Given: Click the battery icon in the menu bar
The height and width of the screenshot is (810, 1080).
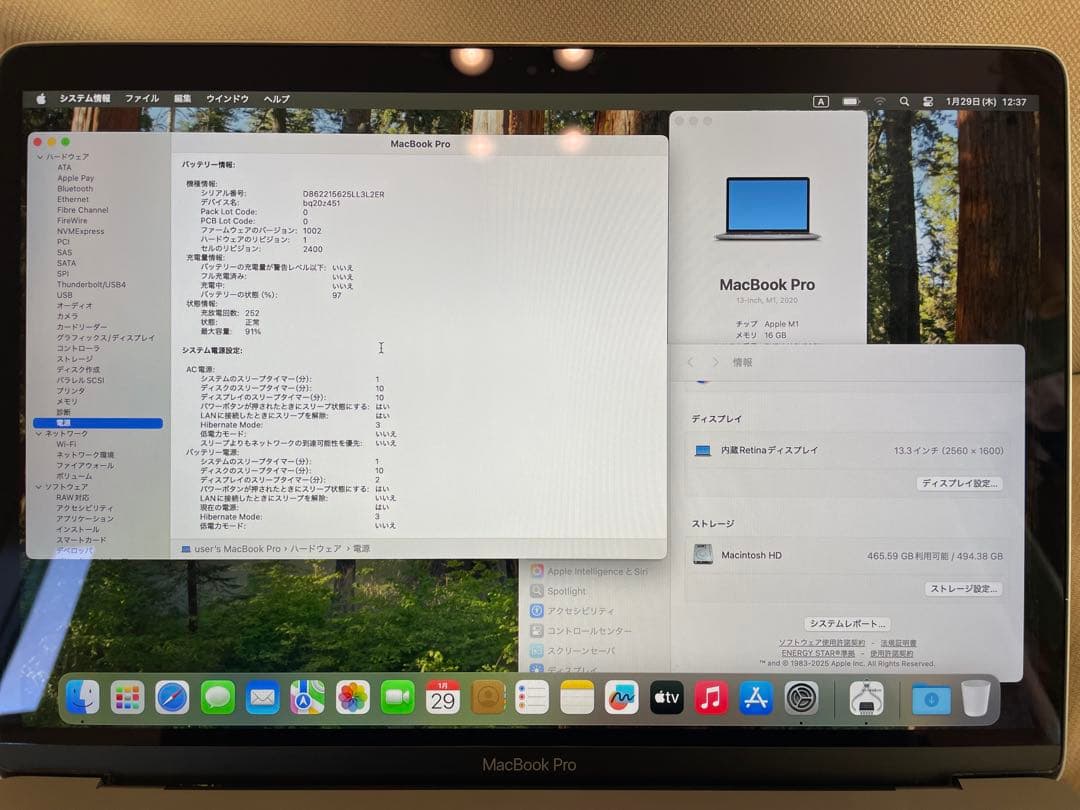Looking at the screenshot, I should (850, 101).
